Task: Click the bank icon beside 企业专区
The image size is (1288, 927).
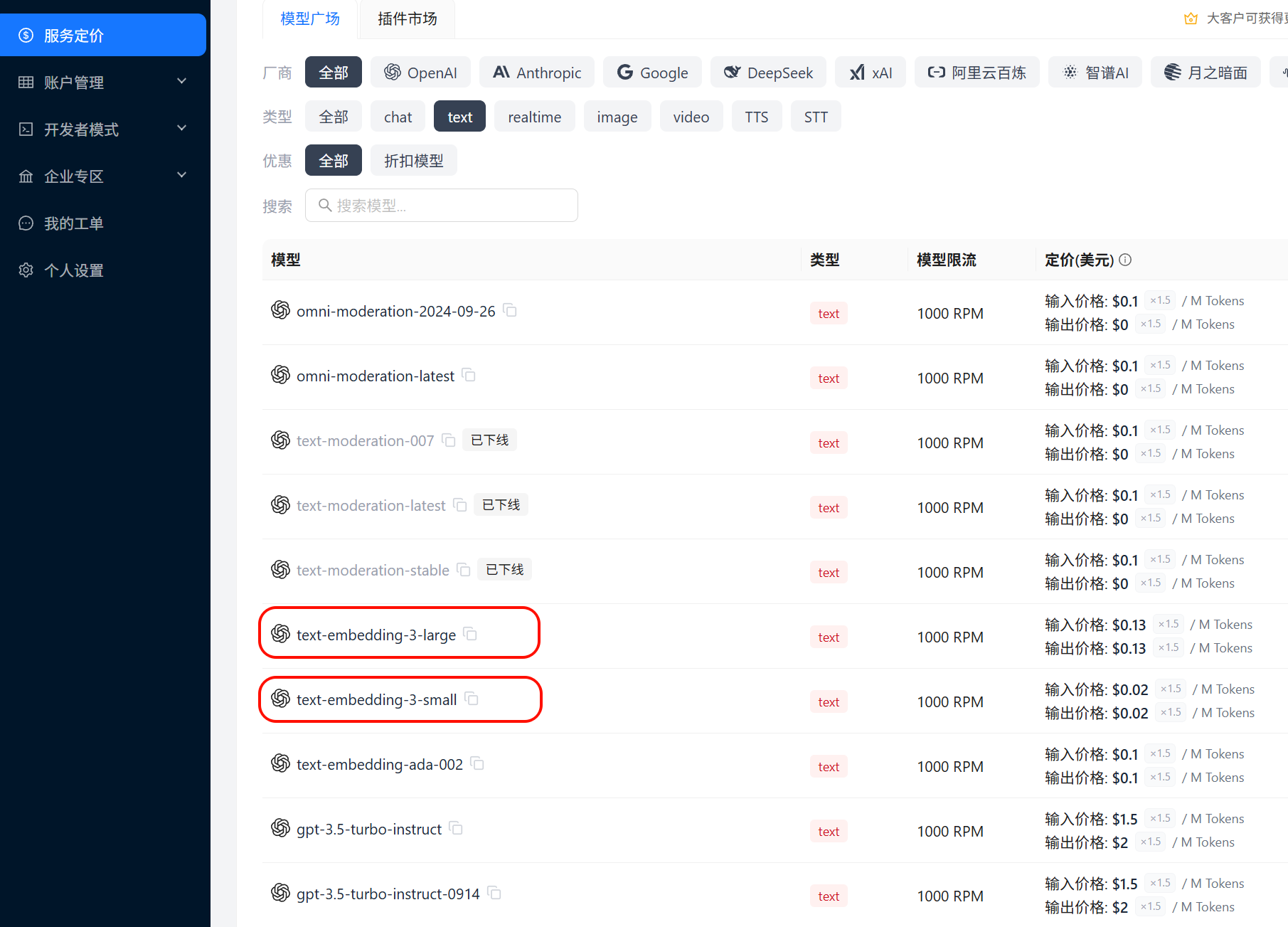Action: [26, 176]
